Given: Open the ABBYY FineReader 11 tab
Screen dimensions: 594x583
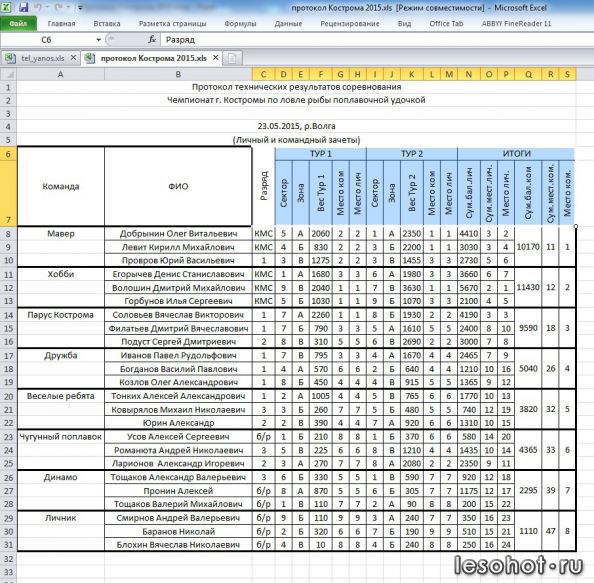Looking at the screenshot, I should (x=516, y=23).
